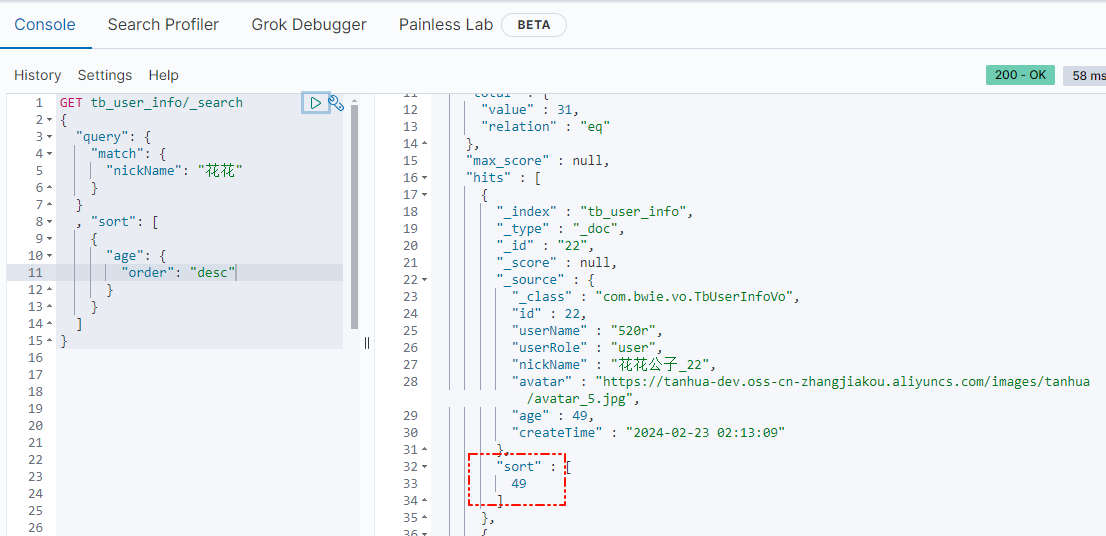Click the "nickName": "花花" query line
Image resolution: width=1106 pixels, height=536 pixels.
coord(174,171)
